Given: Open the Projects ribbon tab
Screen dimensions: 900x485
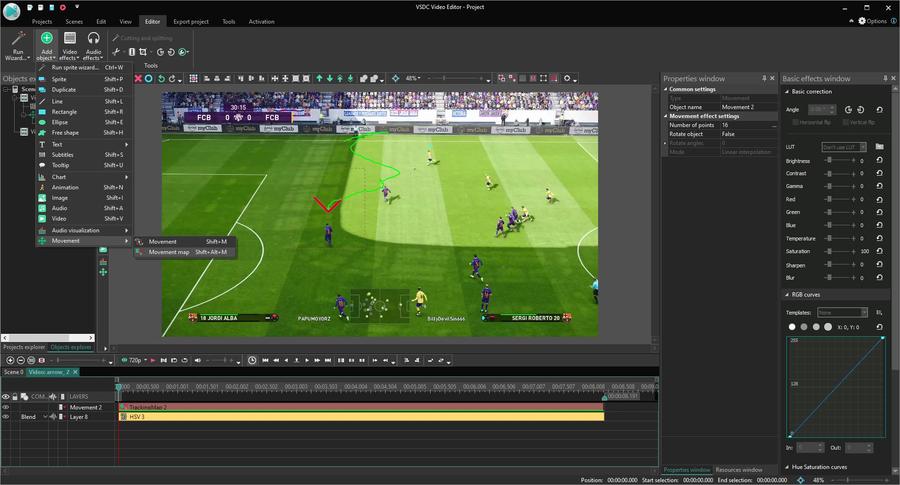Looking at the screenshot, I should [42, 22].
